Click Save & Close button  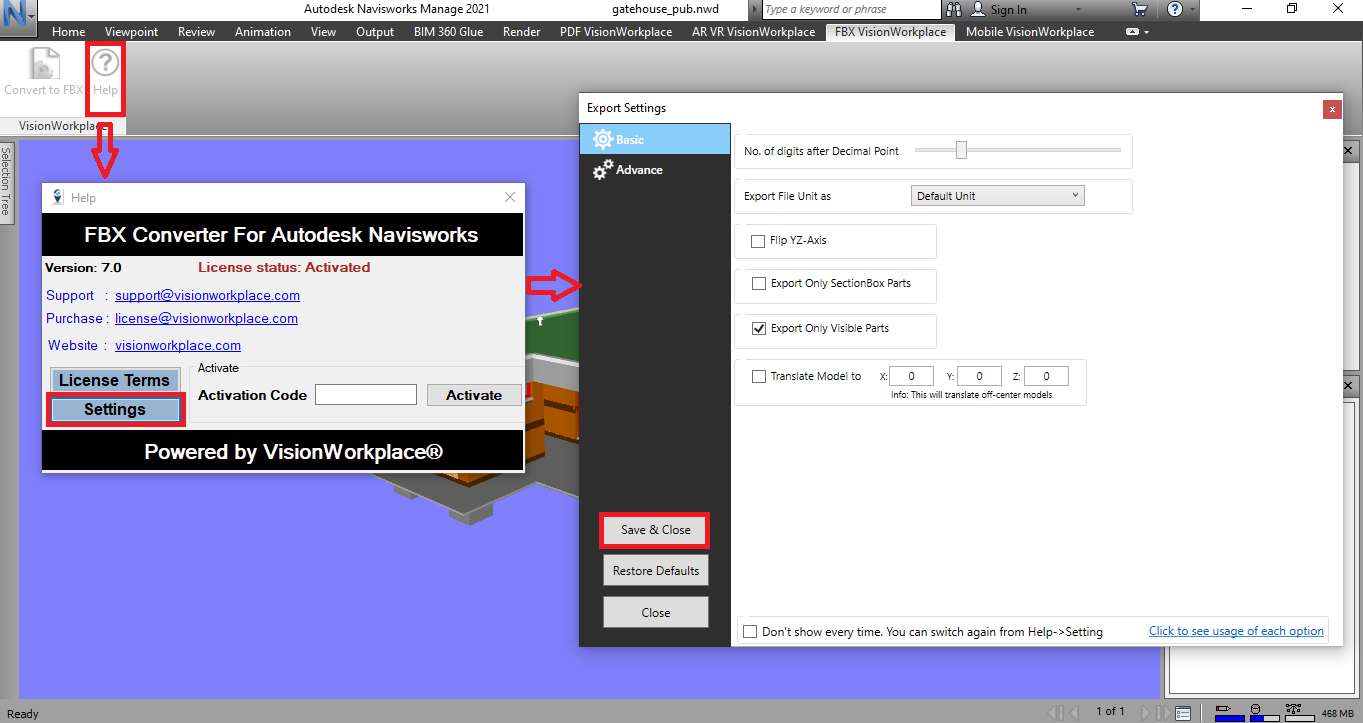(x=655, y=530)
